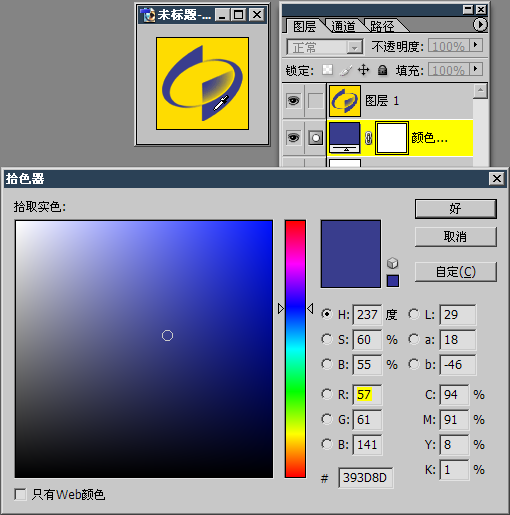The image size is (510, 515).
Task: Click the 好 OK button
Action: pos(455,209)
